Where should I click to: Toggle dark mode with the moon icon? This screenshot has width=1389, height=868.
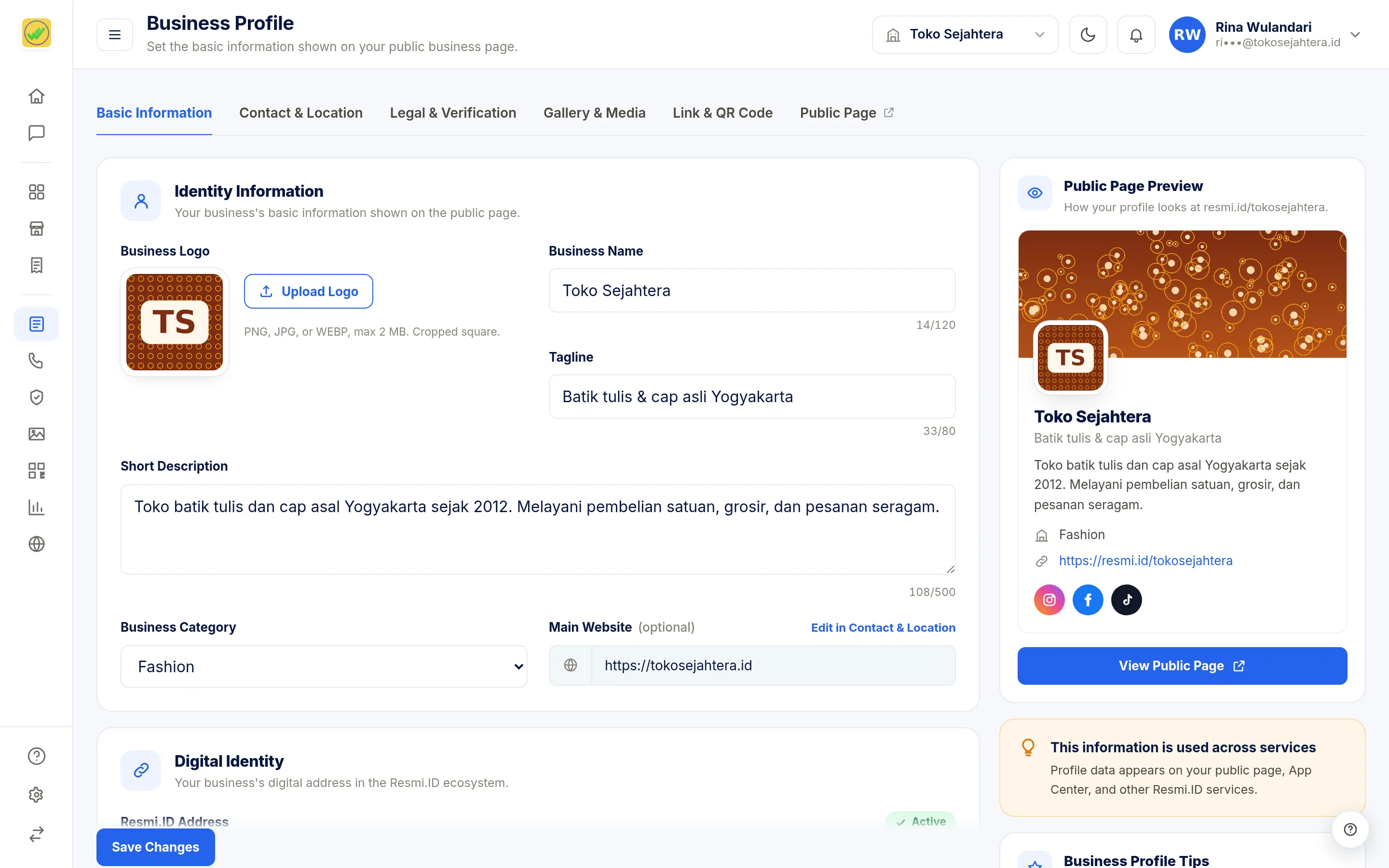[x=1088, y=35]
